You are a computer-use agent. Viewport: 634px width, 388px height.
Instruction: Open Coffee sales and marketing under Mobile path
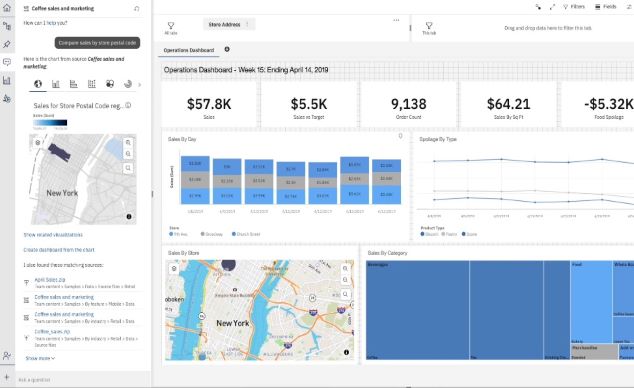point(64,297)
